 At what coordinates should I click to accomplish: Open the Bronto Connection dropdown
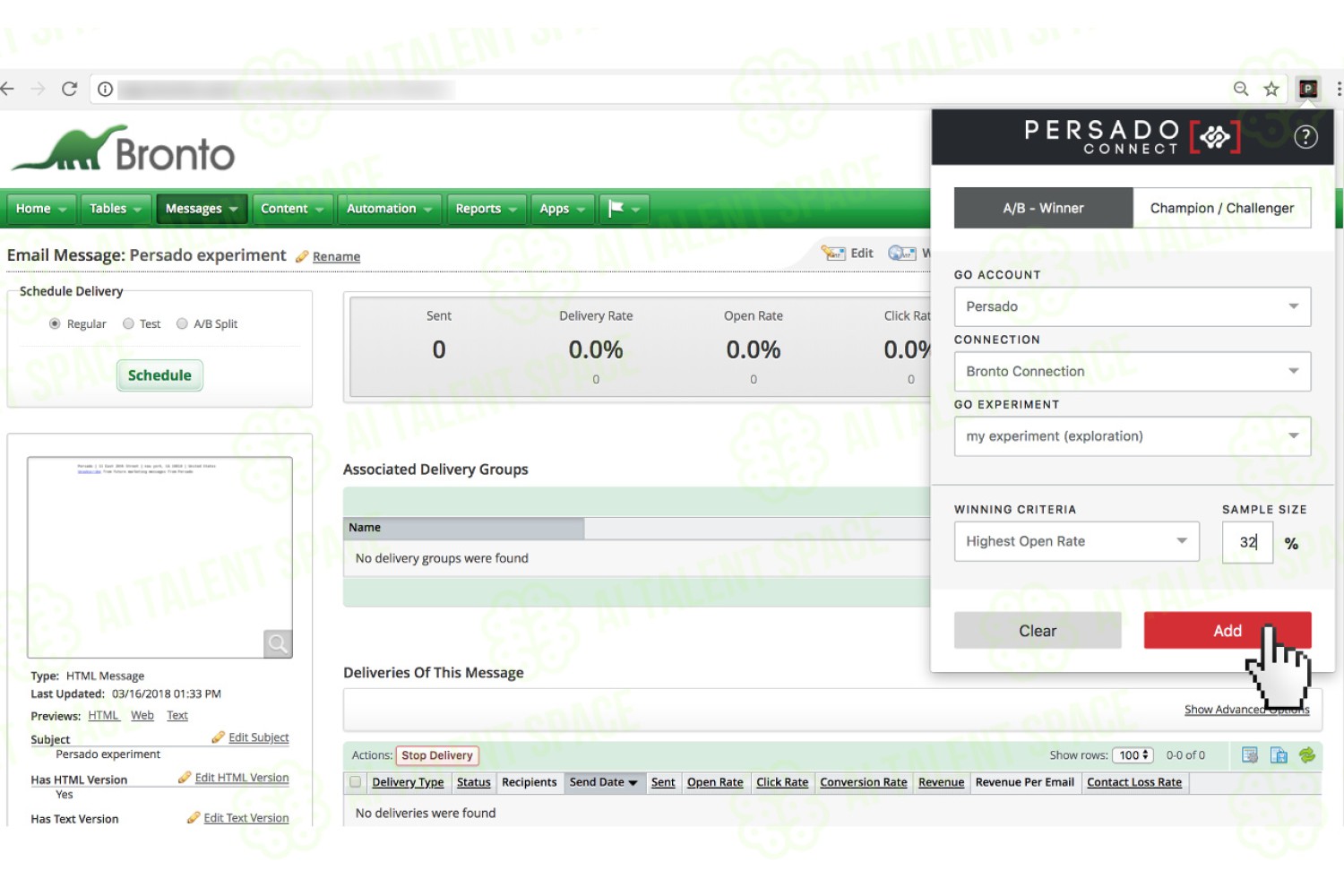[1133, 371]
